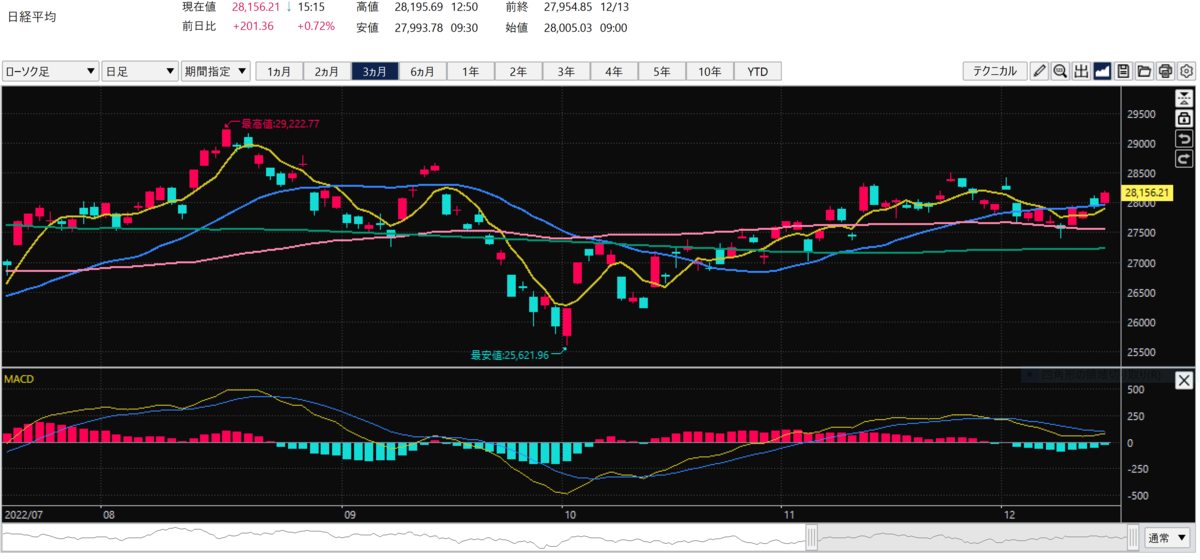
Task: Click the 日経平均 title
Action: (31, 17)
